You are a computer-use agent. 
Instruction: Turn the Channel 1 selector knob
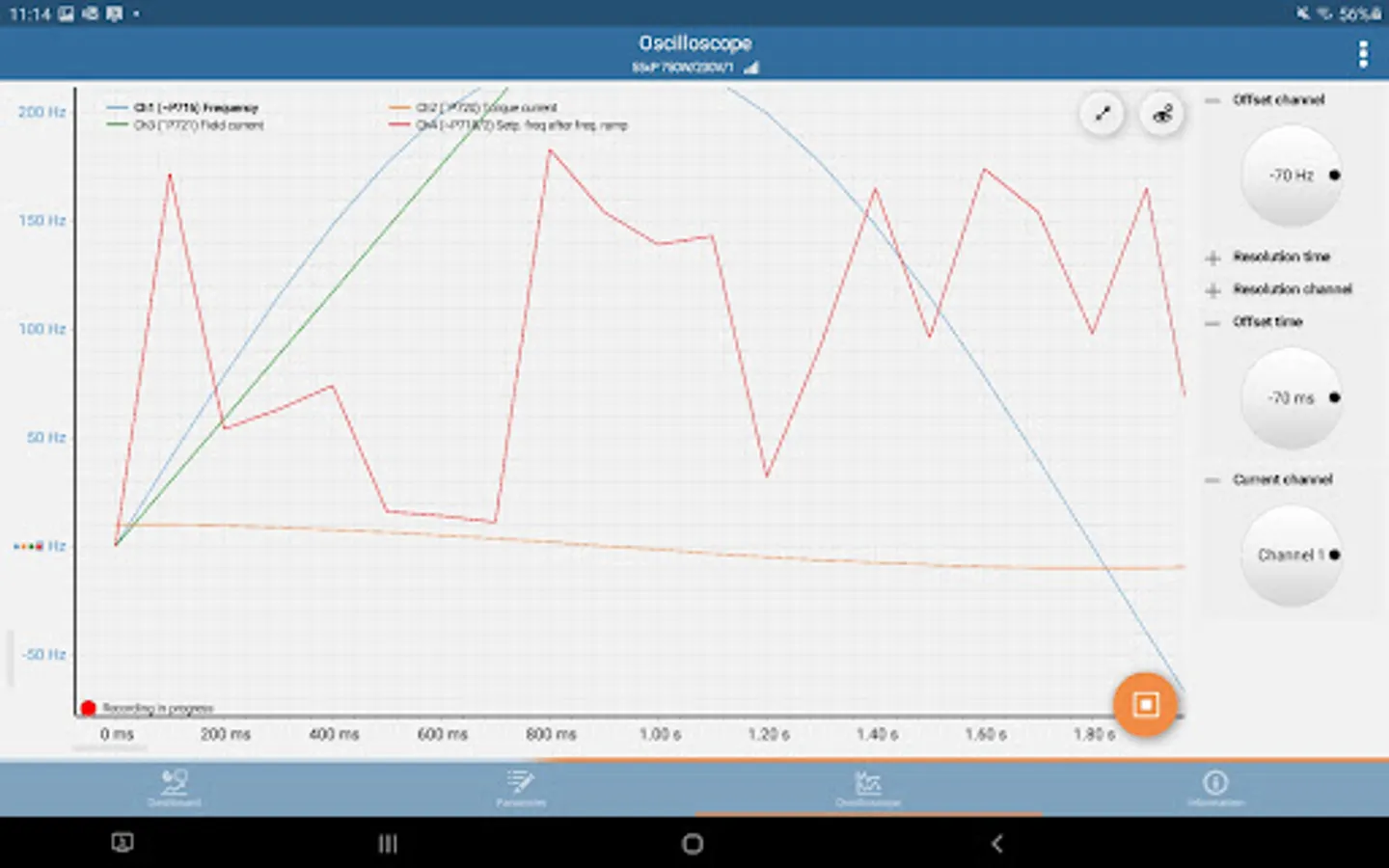pos(1292,556)
